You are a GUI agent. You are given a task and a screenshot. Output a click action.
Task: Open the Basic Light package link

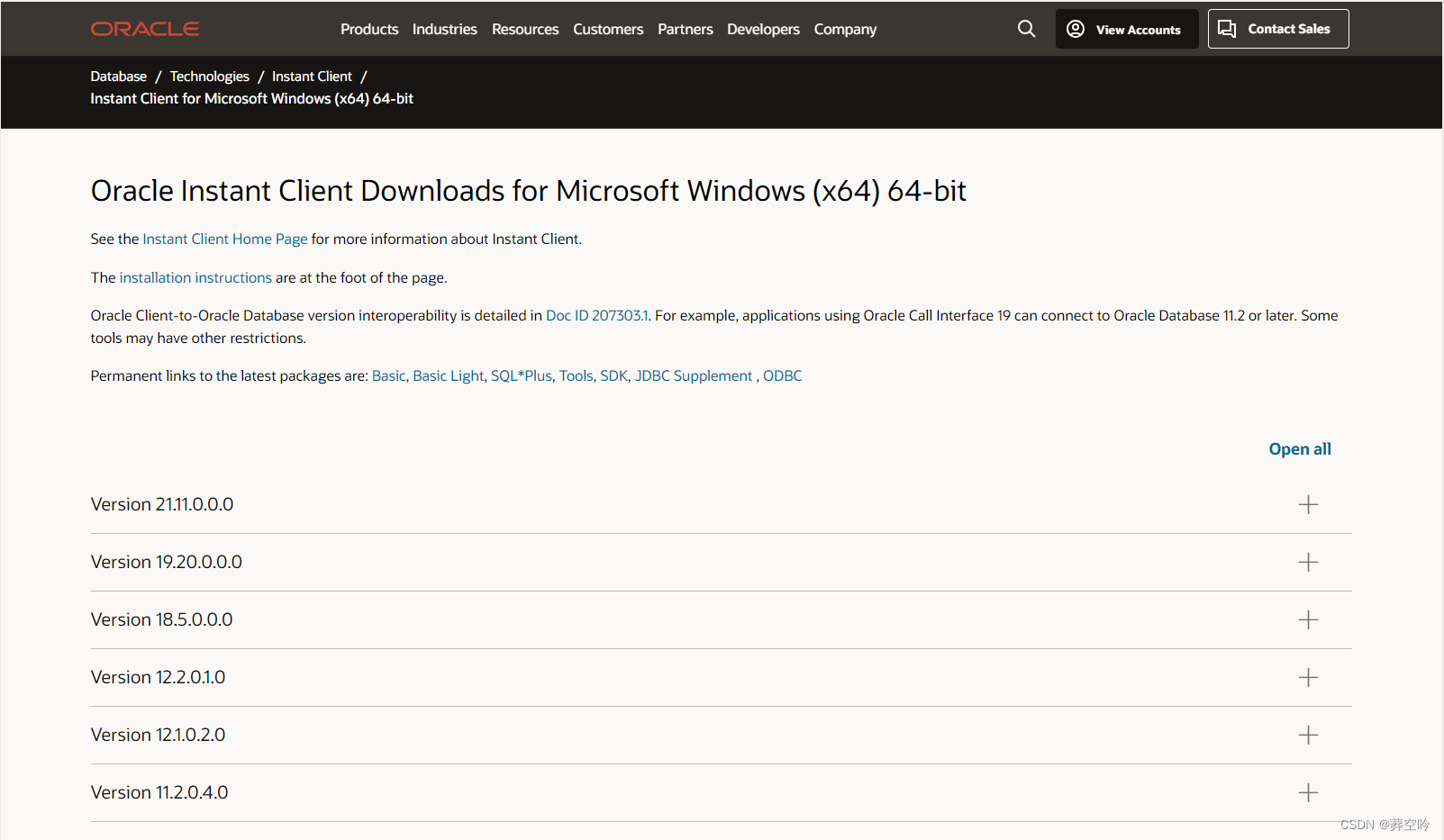point(448,375)
